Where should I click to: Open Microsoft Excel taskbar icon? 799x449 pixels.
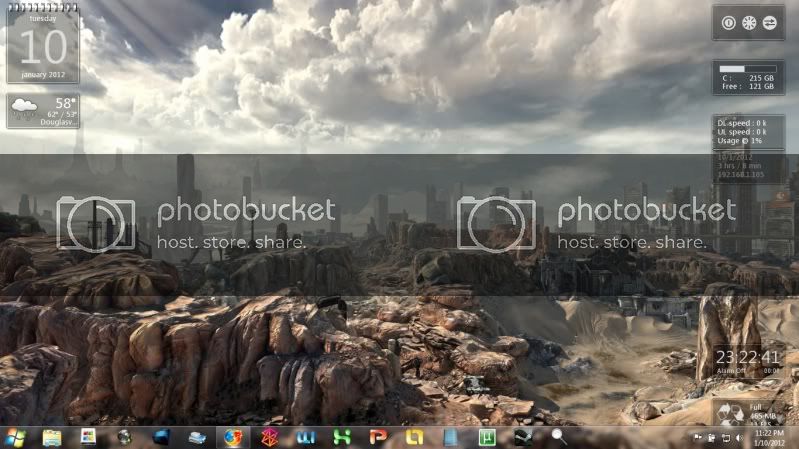[x=342, y=437]
